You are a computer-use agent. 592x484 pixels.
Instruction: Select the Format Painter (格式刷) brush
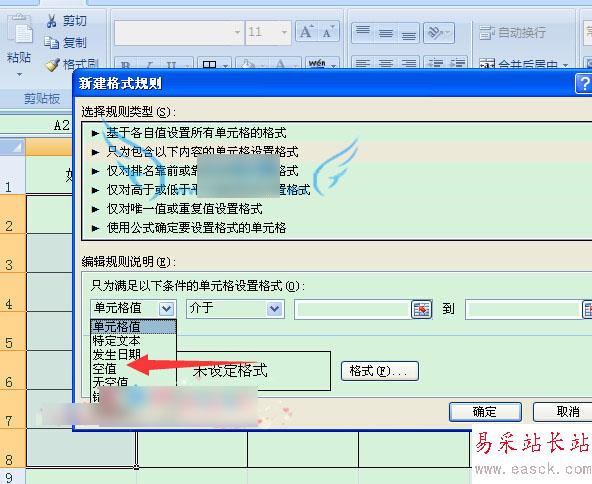click(52, 65)
